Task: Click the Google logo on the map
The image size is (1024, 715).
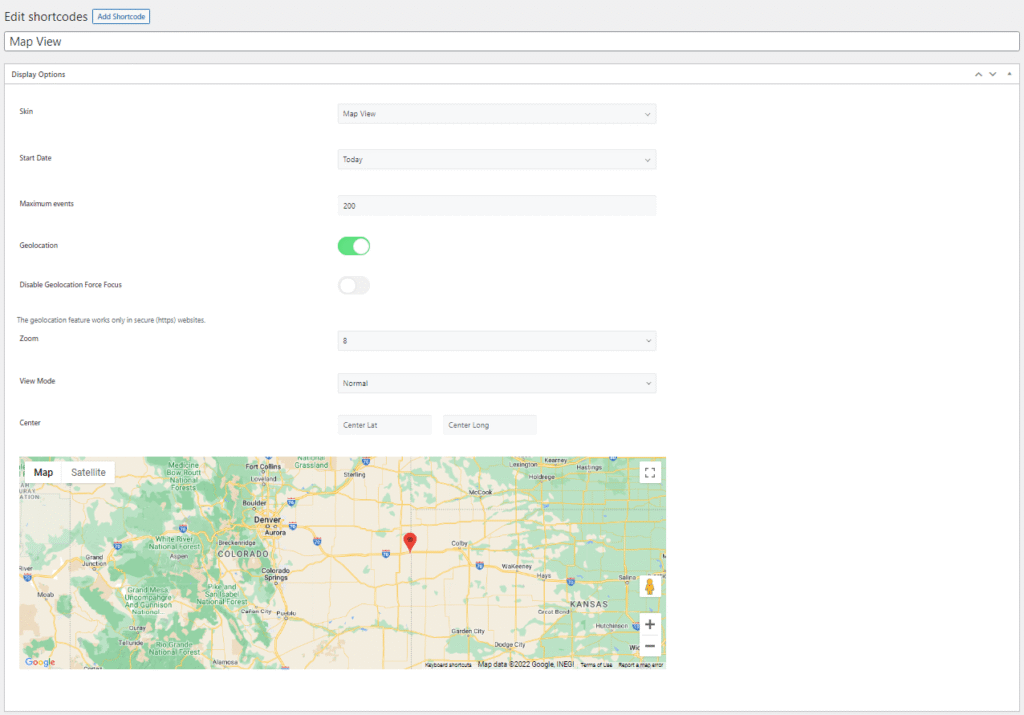Action: [39, 661]
